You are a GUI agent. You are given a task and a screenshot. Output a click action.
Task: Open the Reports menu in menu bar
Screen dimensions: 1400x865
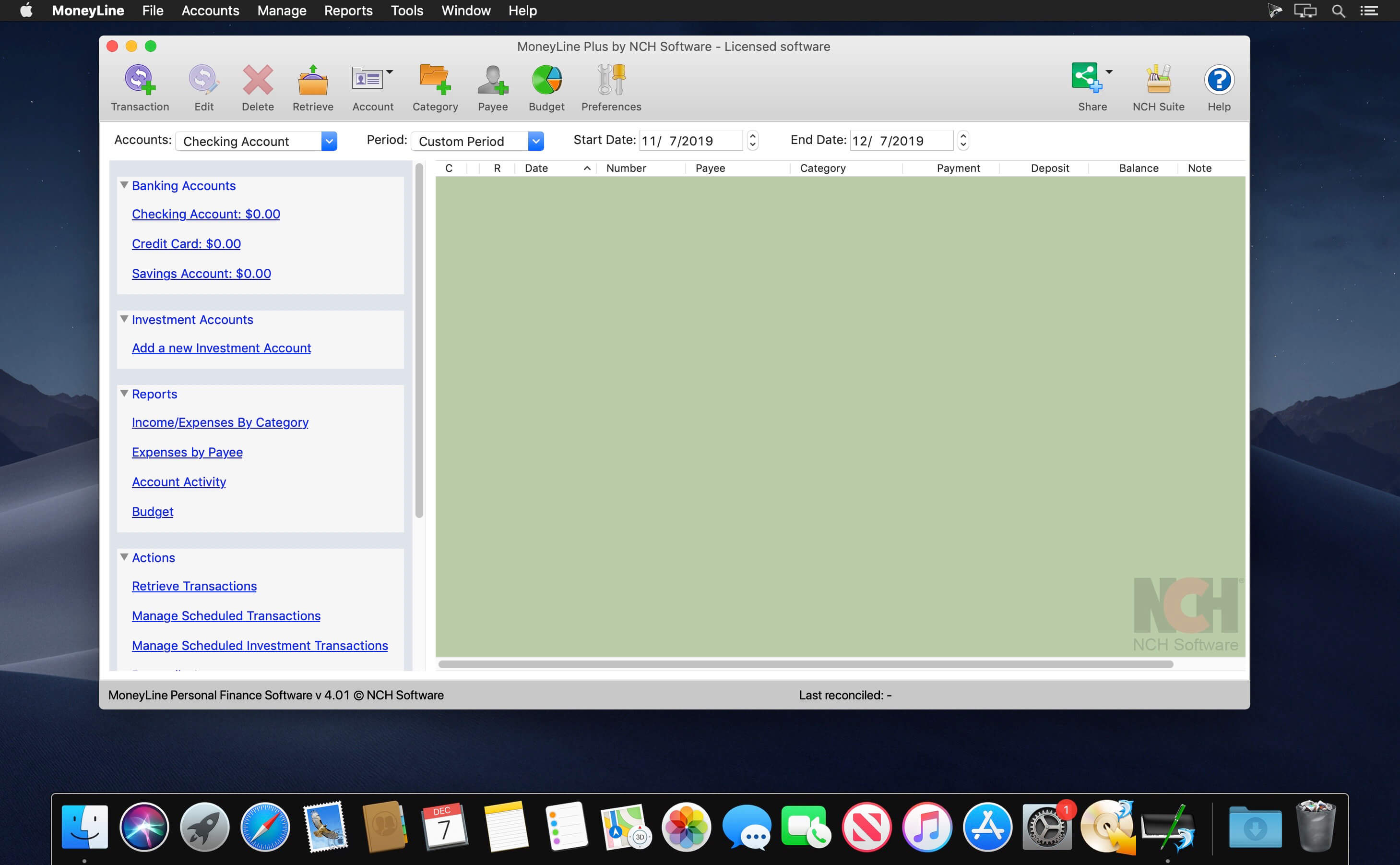pyautogui.click(x=348, y=11)
